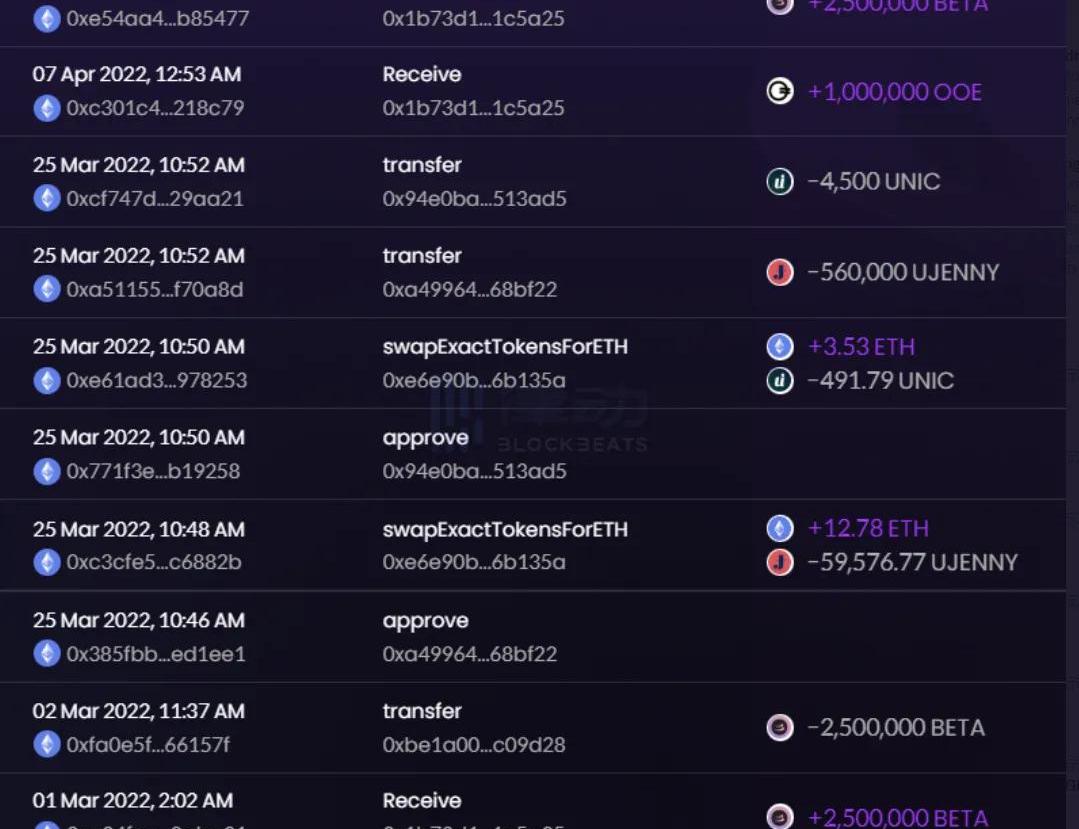
Task: Click the 02 Mar 2022, 11:37 AM timestamp
Action: tap(138, 711)
